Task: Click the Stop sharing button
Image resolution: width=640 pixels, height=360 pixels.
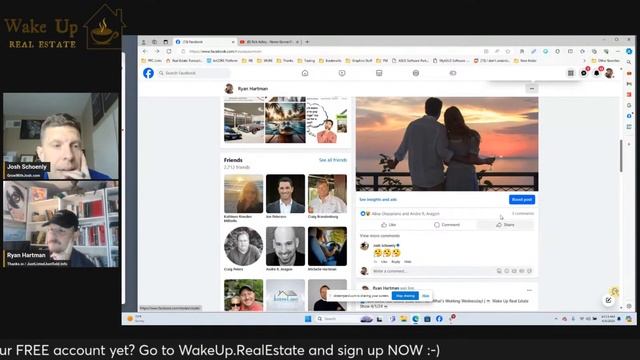Action: 405,296
